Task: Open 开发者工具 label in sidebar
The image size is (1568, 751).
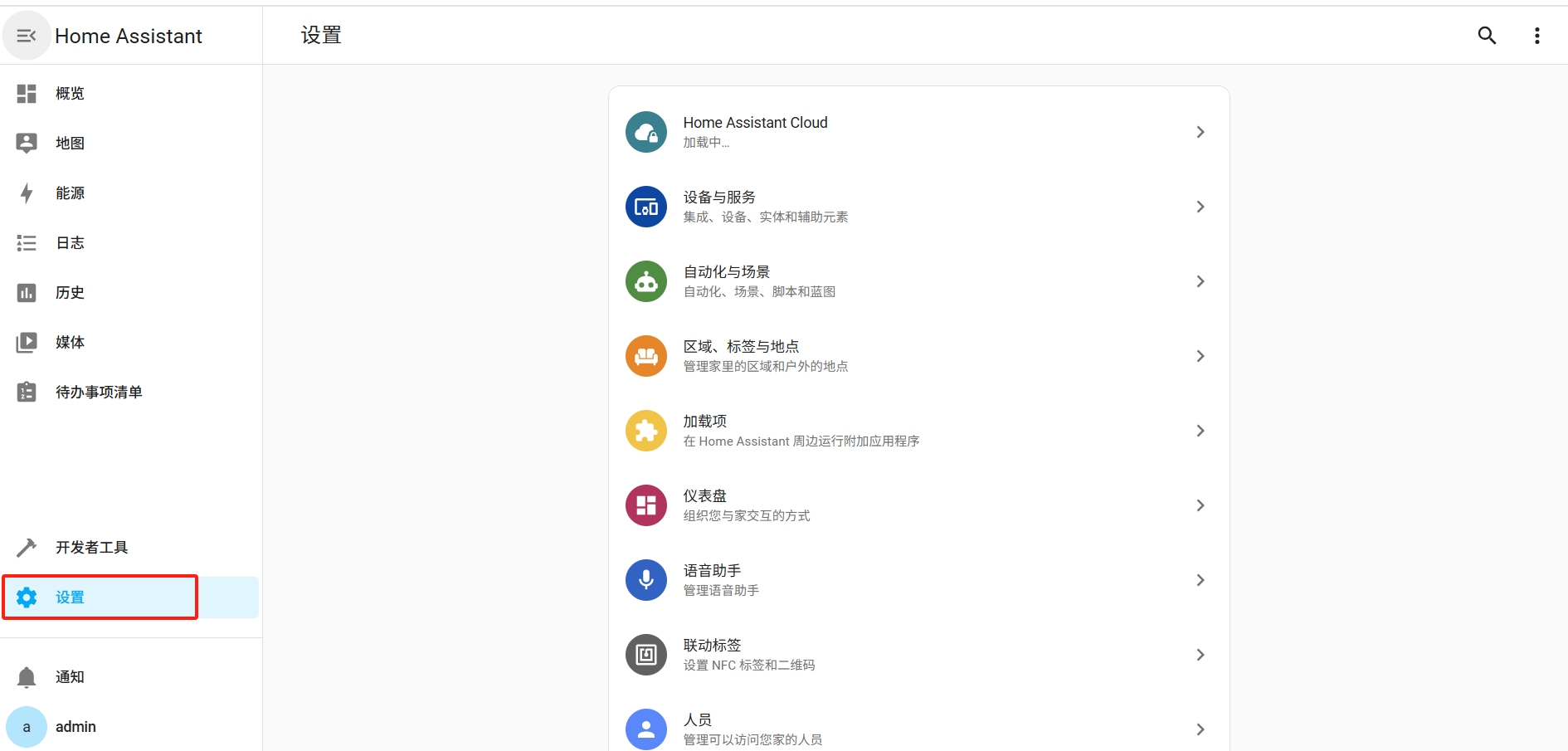Action: tap(91, 548)
